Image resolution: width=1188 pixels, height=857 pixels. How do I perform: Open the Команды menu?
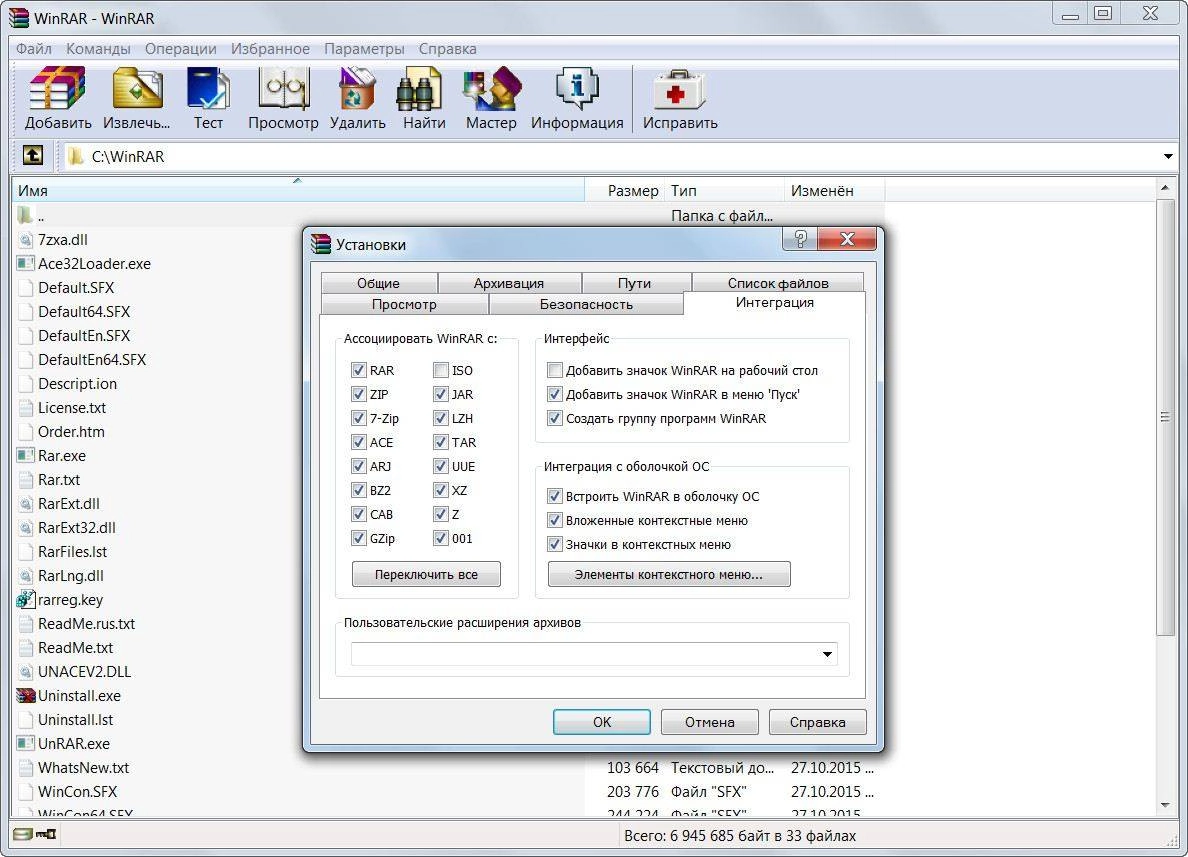pos(98,48)
